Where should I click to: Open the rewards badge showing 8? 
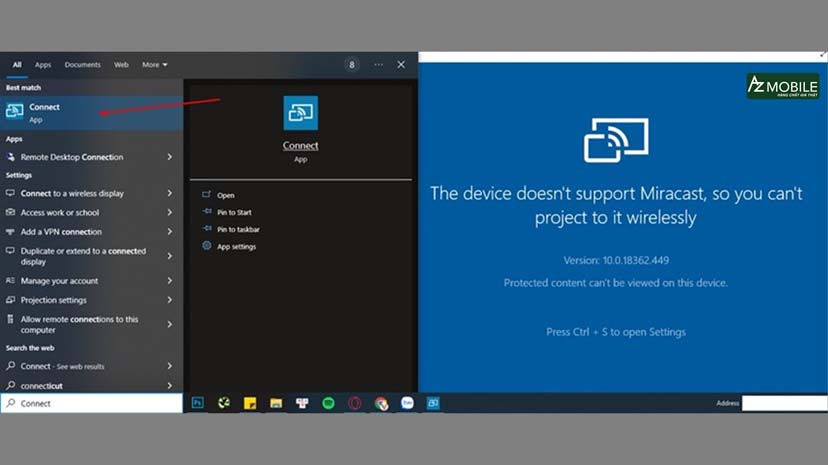[352, 64]
